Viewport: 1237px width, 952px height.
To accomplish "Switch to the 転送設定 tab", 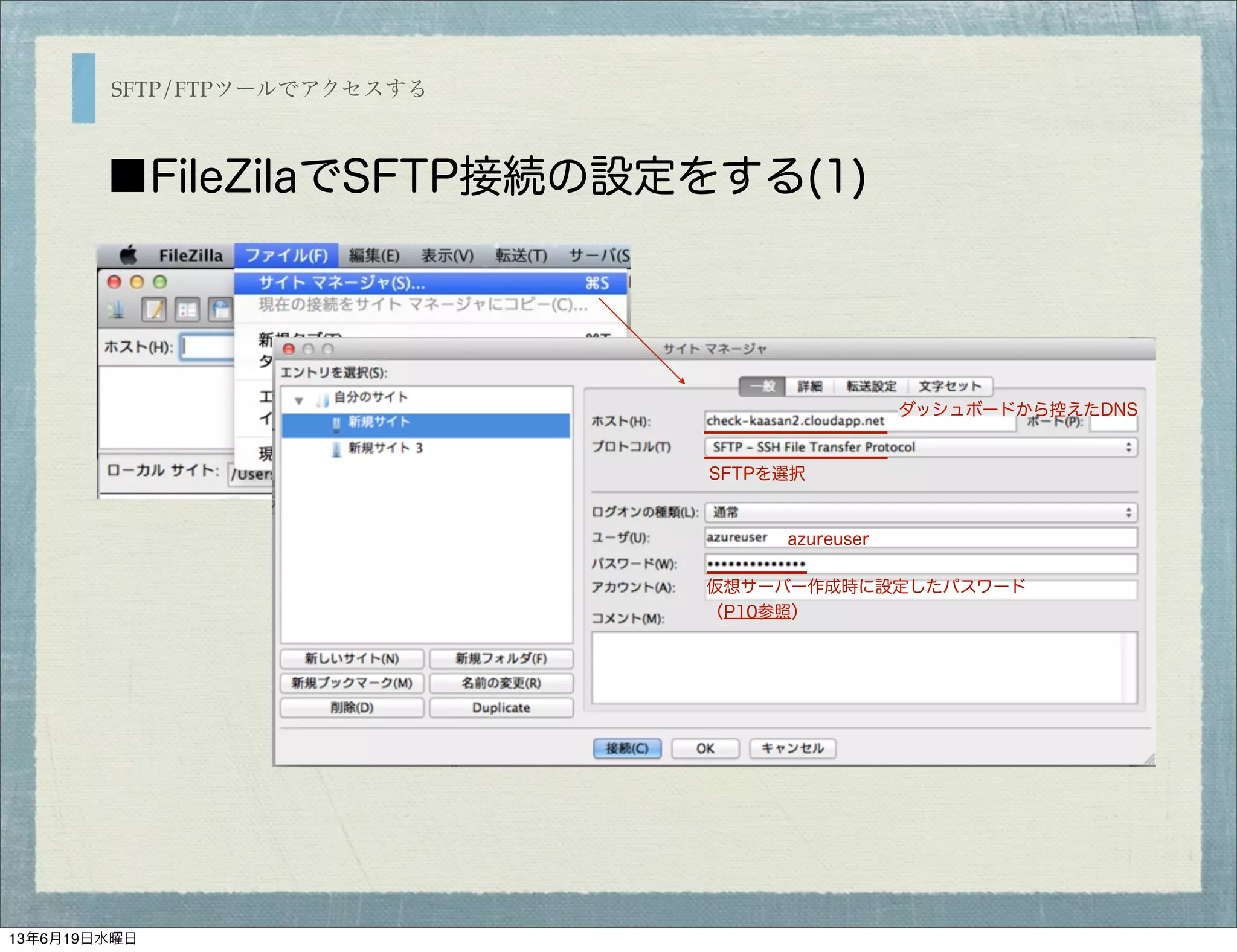I will 872,386.
